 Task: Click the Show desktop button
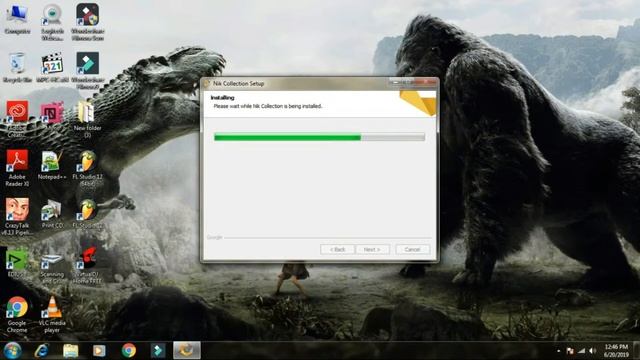pyautogui.click(x=637, y=351)
